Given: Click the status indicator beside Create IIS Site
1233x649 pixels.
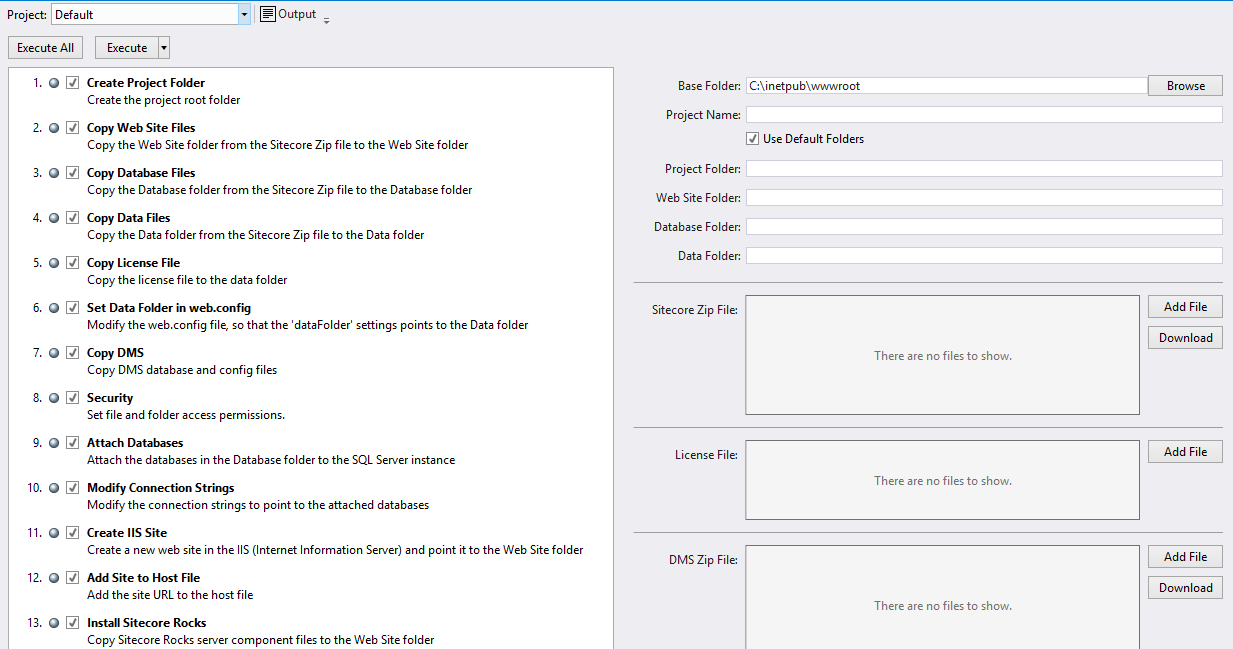Looking at the screenshot, I should click(53, 532).
